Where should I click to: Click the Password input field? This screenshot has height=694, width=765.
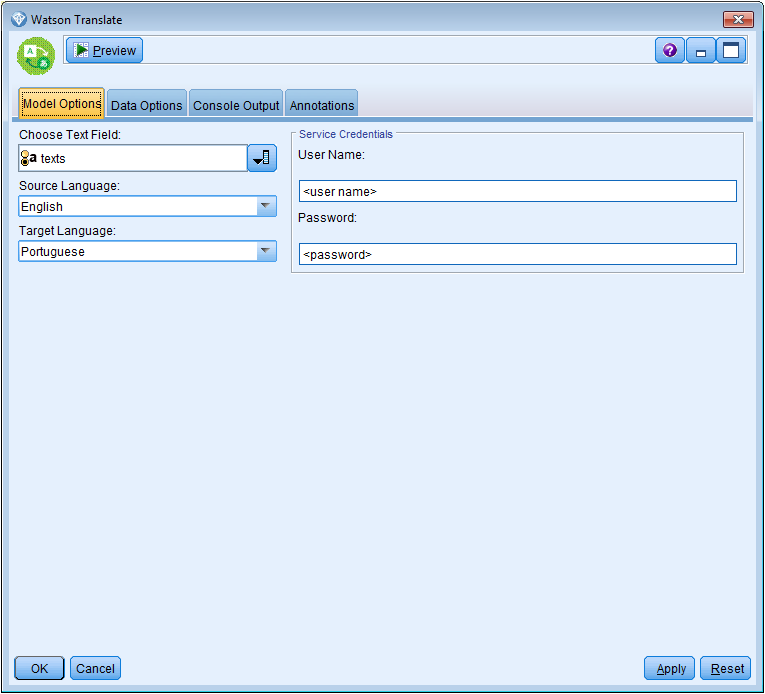point(518,254)
